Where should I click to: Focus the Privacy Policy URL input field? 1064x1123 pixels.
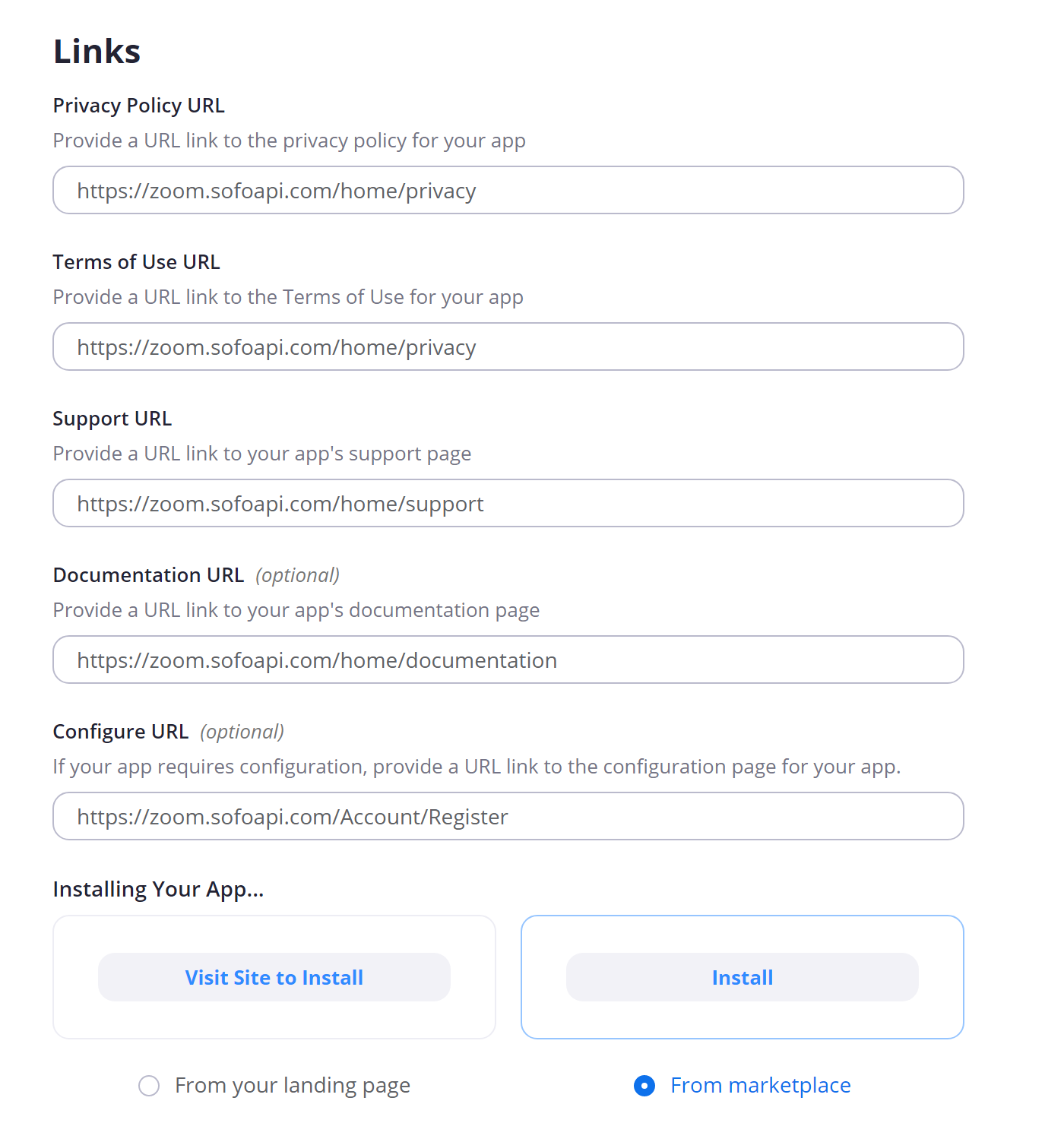tap(508, 190)
